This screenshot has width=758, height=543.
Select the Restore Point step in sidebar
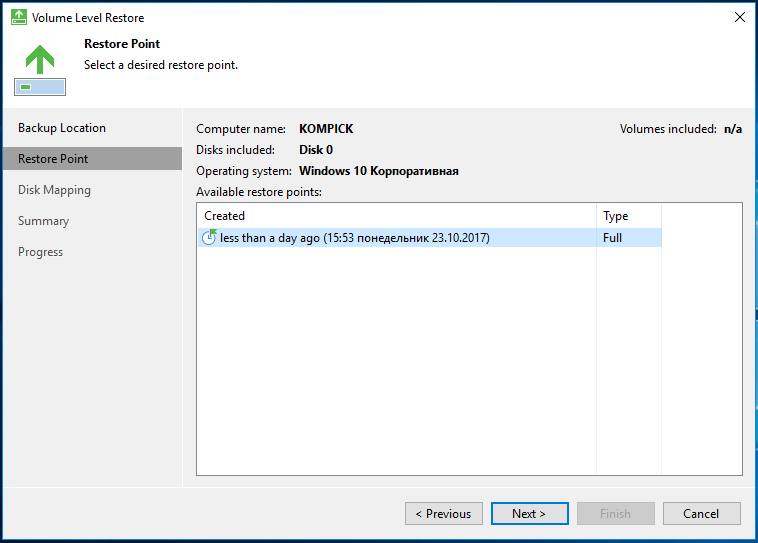pyautogui.click(x=53, y=159)
